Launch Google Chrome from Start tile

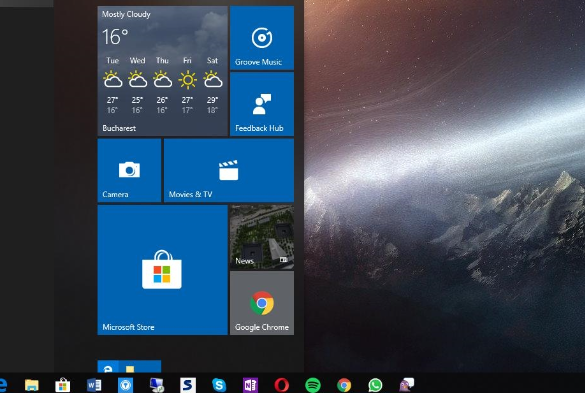click(x=262, y=303)
